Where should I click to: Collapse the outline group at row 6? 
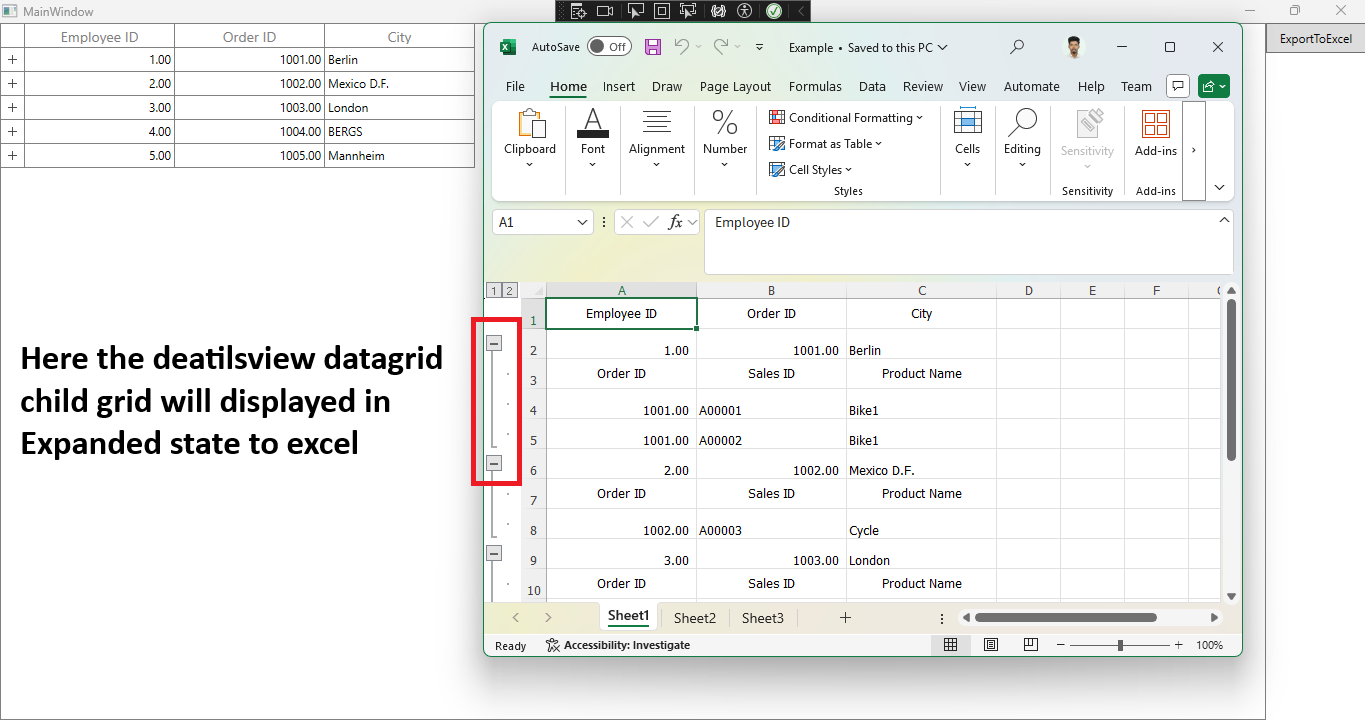[x=493, y=463]
